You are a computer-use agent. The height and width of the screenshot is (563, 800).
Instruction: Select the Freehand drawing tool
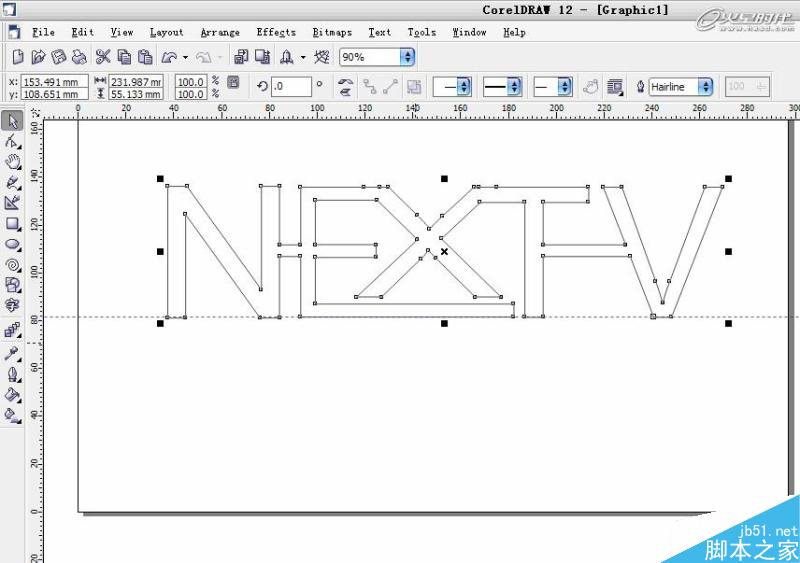12,182
